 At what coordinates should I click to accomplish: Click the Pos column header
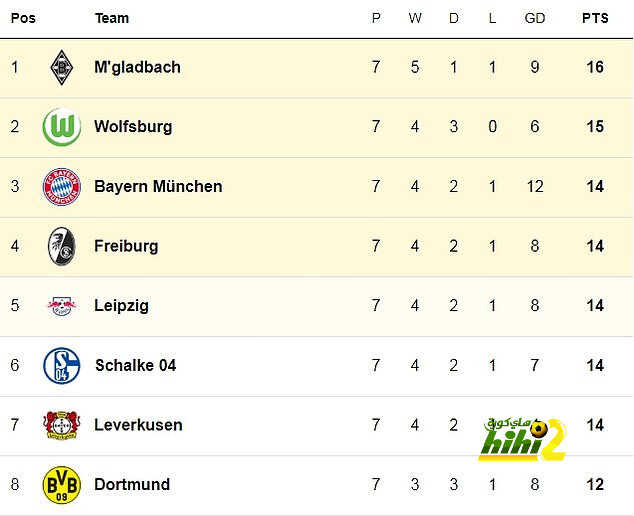[x=23, y=18]
